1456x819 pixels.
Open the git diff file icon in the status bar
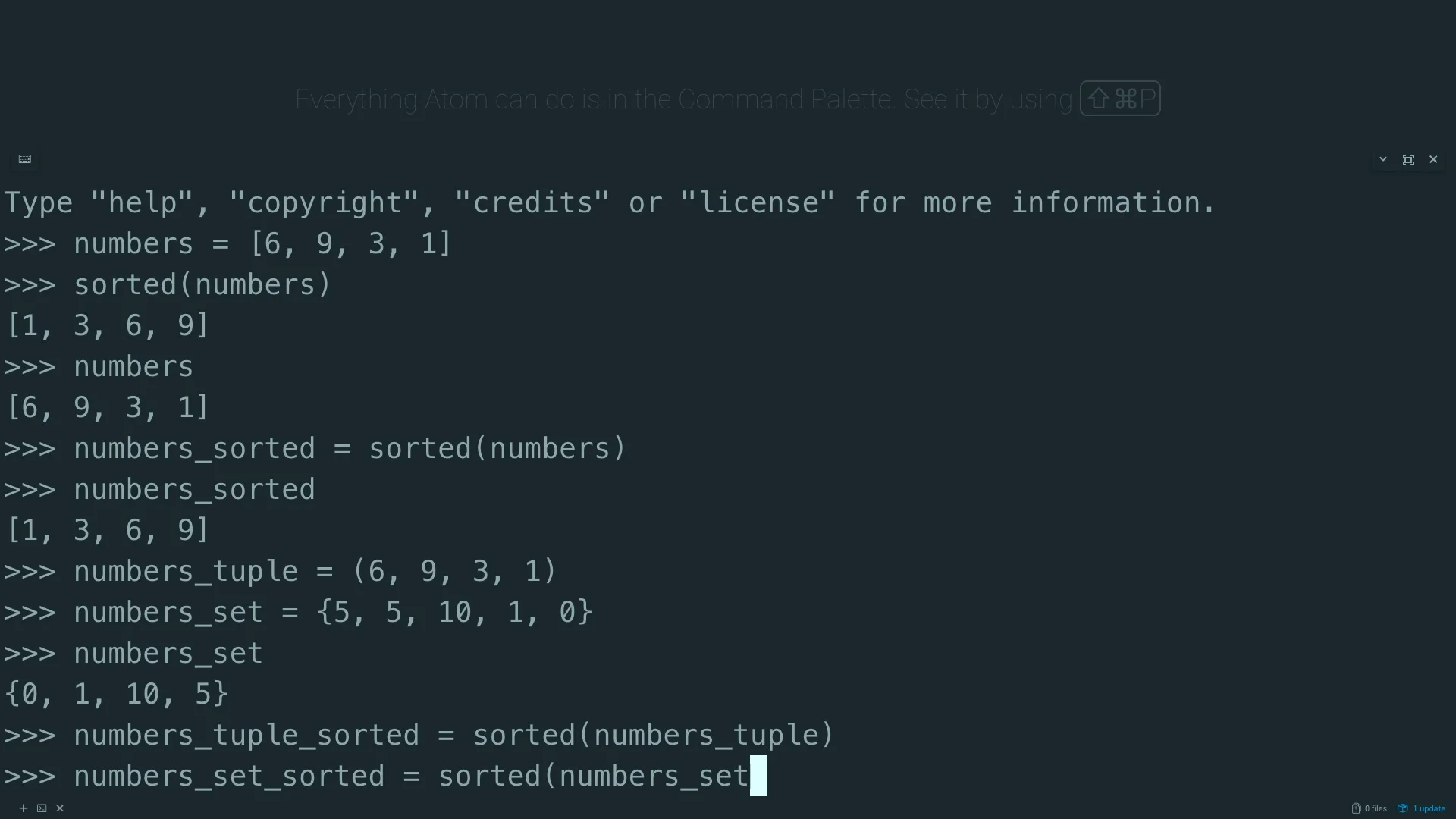click(x=1356, y=808)
